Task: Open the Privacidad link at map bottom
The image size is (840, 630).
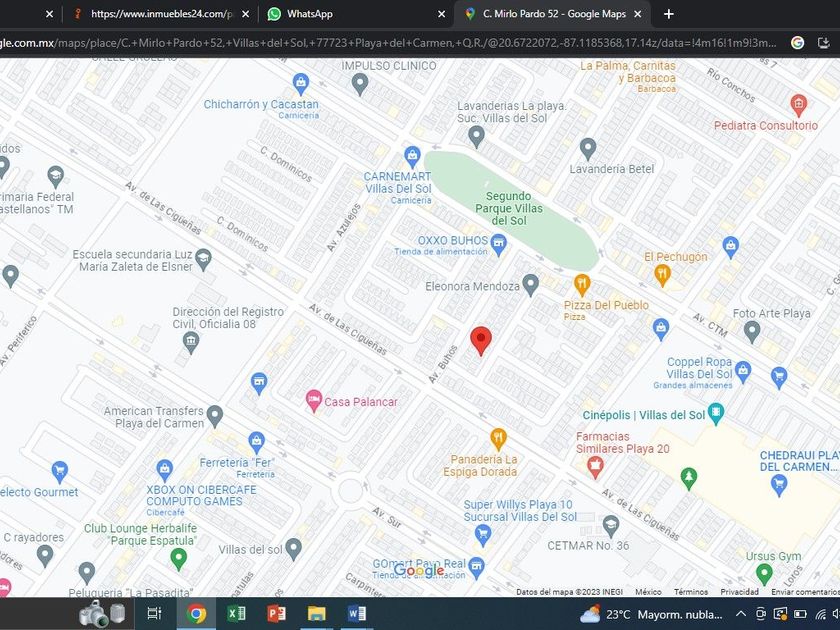Action: [x=739, y=592]
